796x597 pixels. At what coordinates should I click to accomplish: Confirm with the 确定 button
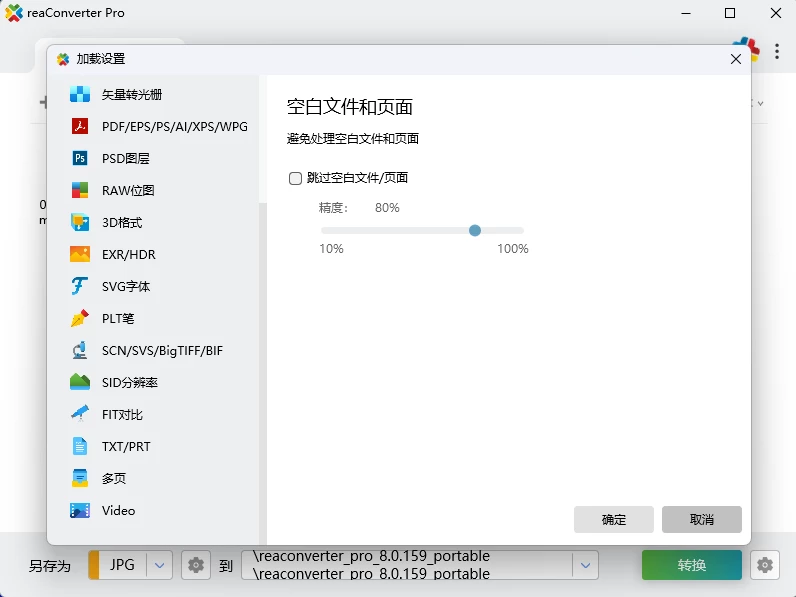click(x=613, y=519)
